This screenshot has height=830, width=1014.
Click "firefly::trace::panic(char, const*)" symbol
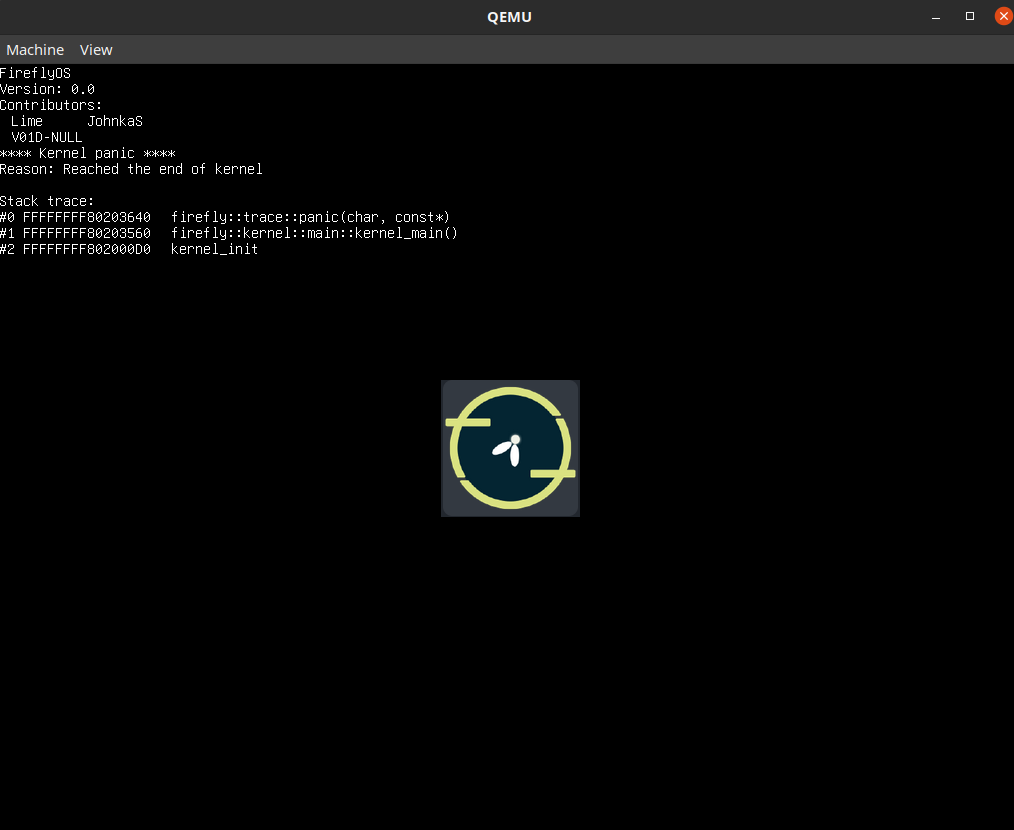click(x=310, y=217)
